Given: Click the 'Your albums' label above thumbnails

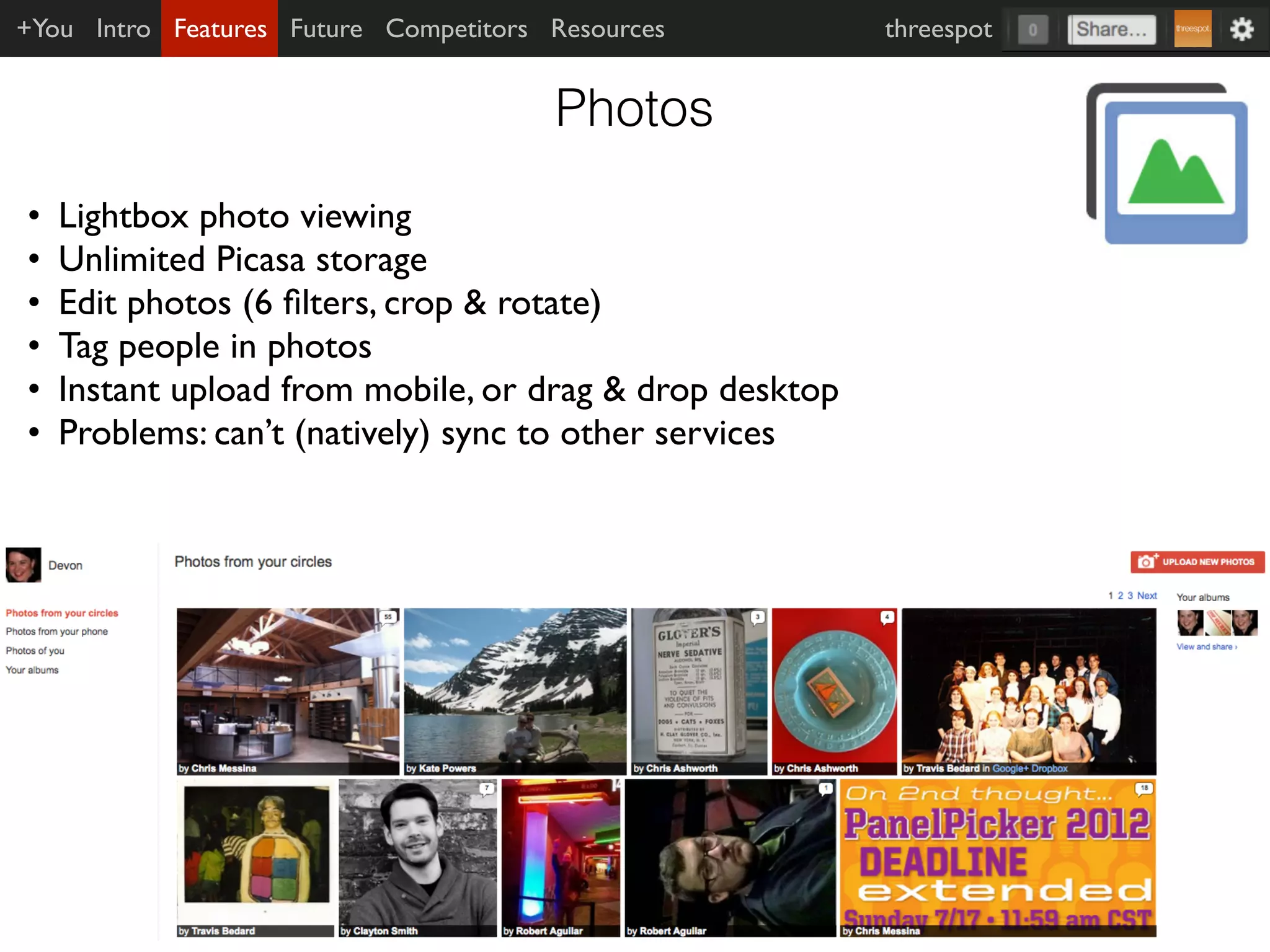Looking at the screenshot, I should pyautogui.click(x=1203, y=597).
